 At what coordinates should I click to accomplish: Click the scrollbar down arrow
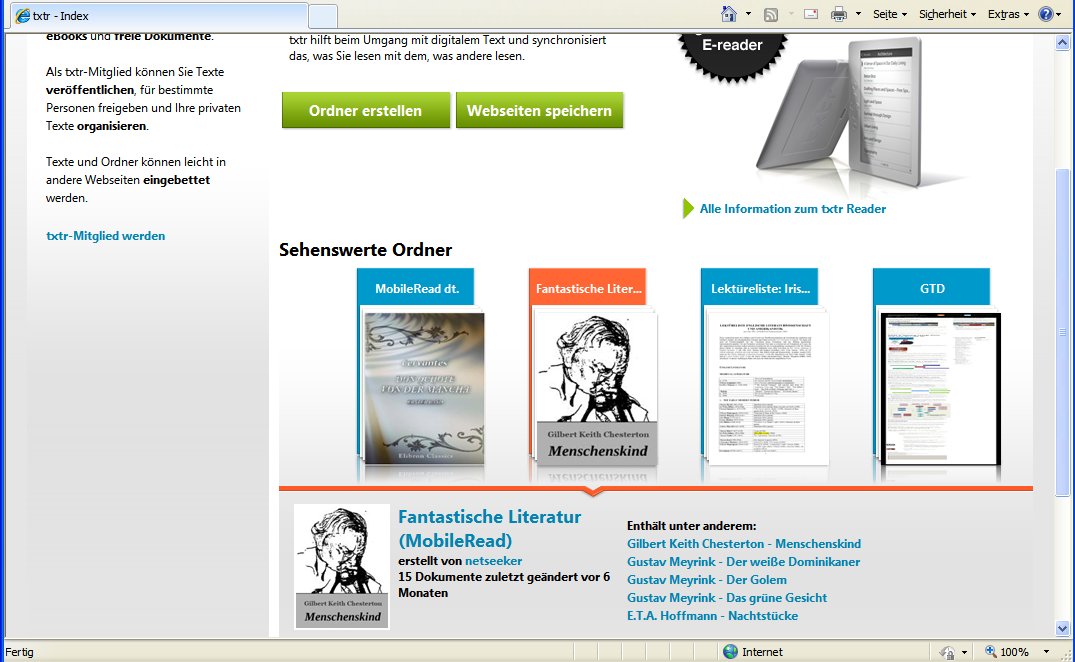click(1062, 628)
